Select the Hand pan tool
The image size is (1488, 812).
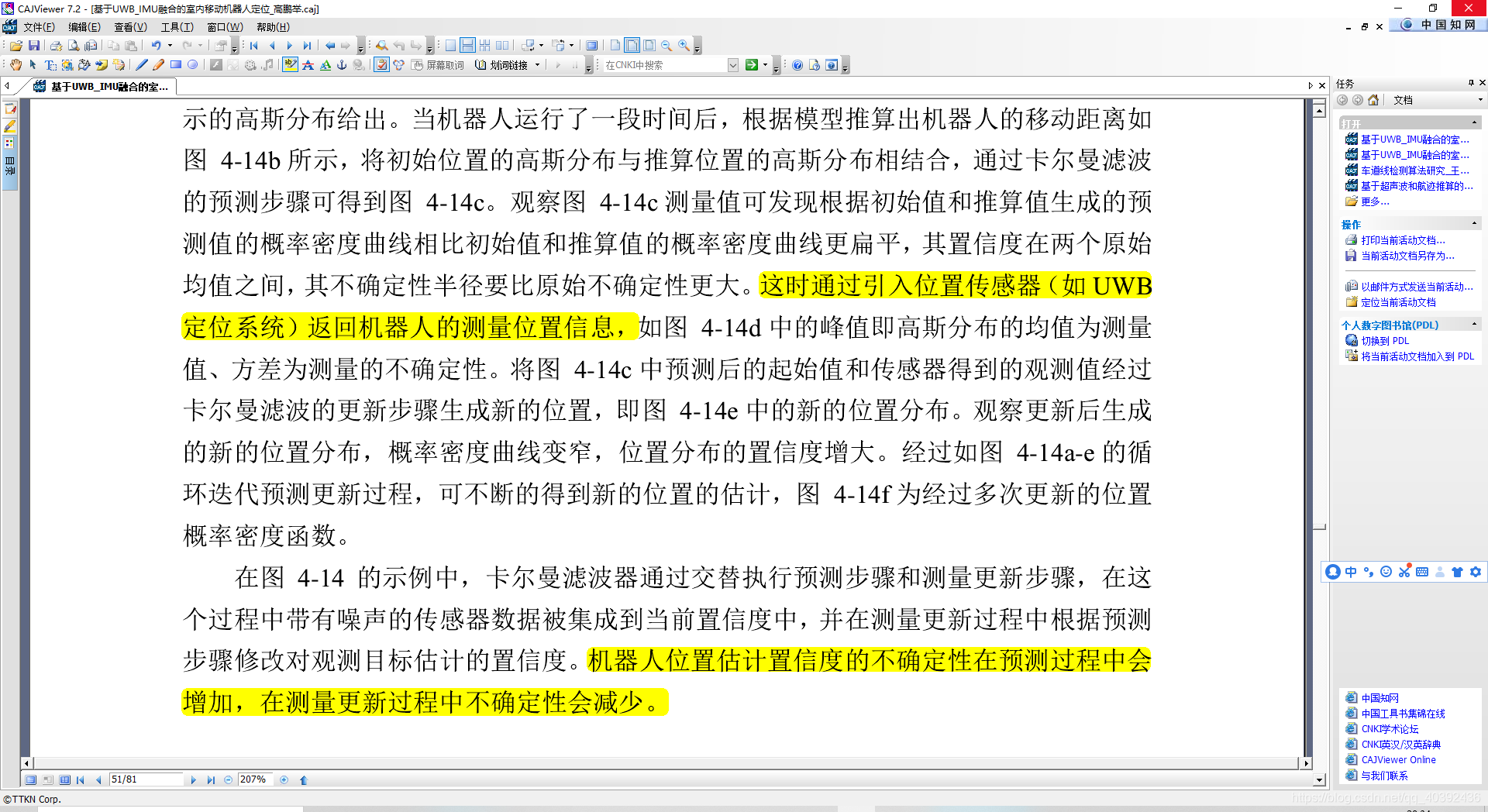[x=15, y=65]
